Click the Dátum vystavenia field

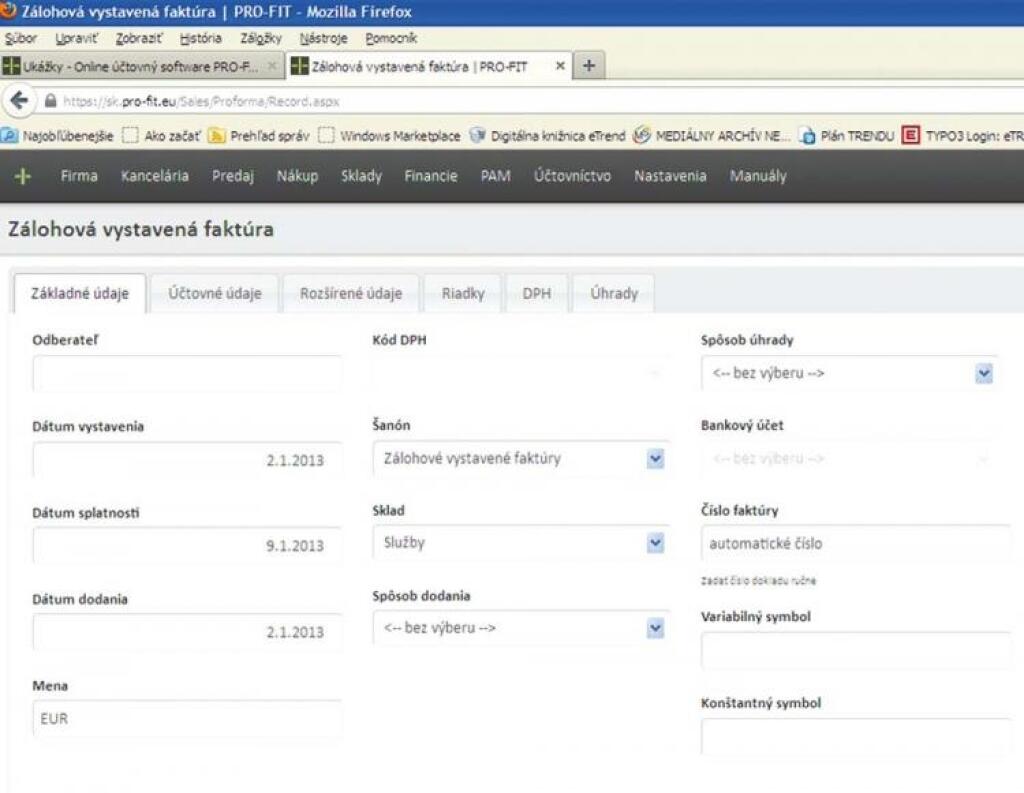click(187, 460)
